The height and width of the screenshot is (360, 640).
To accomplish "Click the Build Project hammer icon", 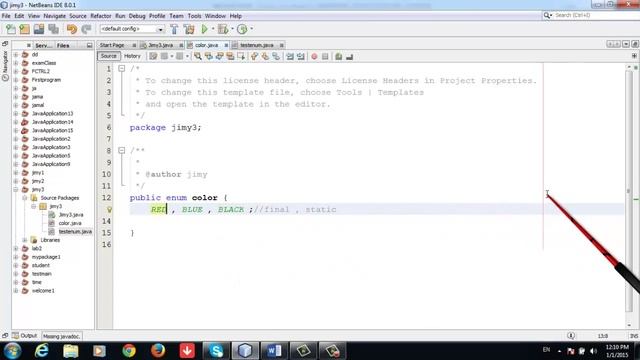I will click(x=174, y=29).
